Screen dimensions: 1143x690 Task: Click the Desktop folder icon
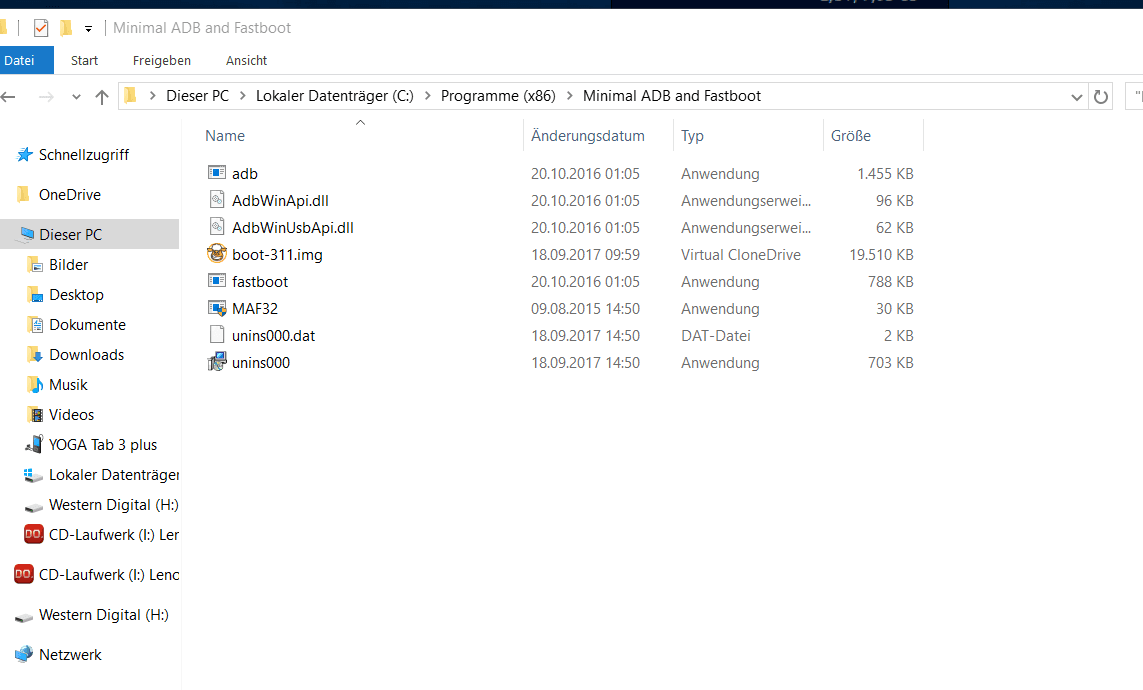pyautogui.click(x=34, y=294)
